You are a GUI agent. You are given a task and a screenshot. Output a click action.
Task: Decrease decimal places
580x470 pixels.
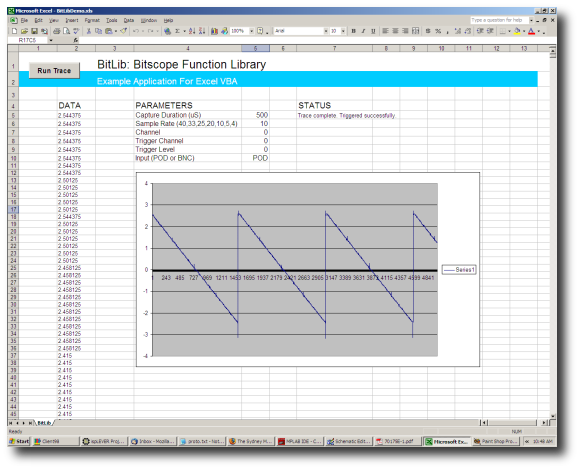tap(468, 31)
